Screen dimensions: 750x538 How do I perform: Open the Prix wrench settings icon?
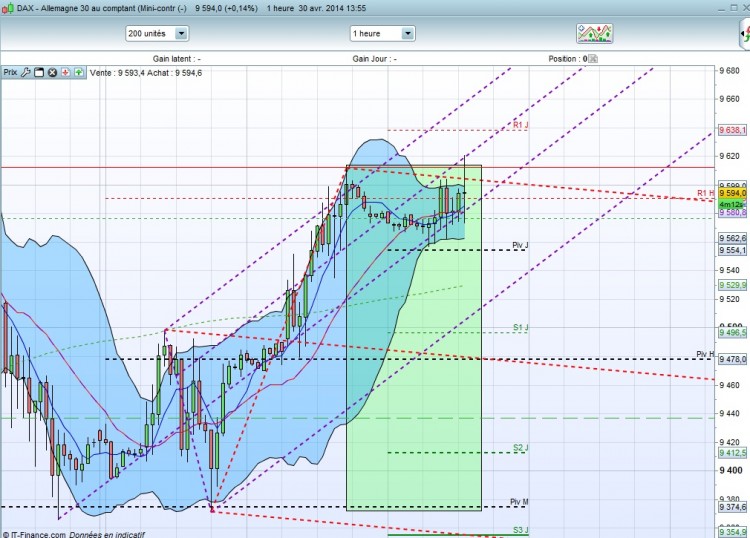pyautogui.click(x=26, y=73)
